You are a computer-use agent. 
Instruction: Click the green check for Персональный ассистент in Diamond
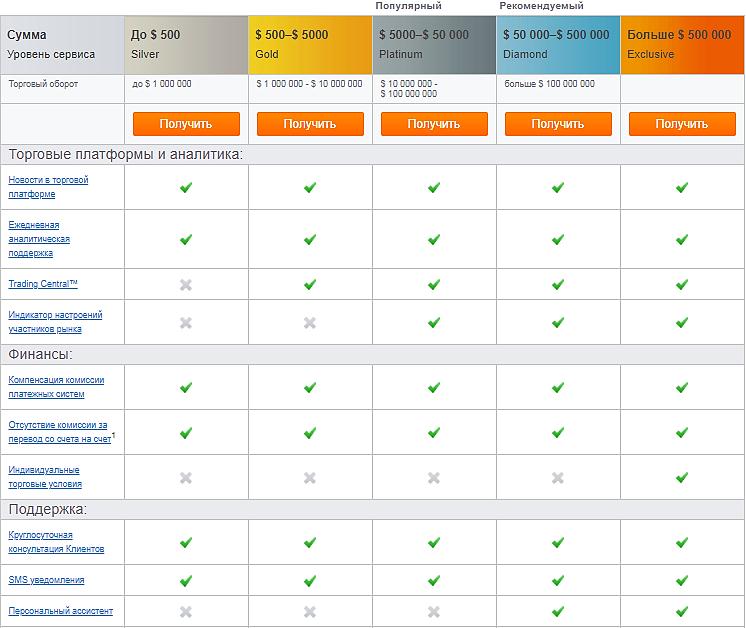558,611
